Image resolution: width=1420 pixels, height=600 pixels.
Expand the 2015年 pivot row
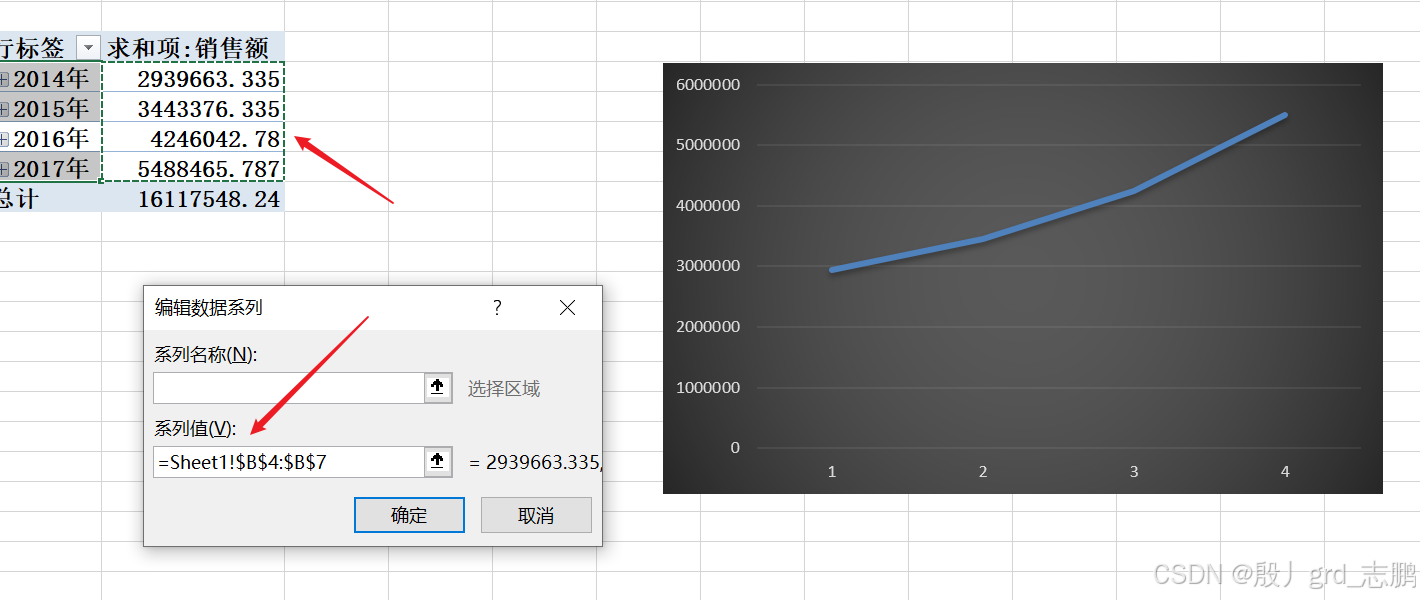coord(4,109)
